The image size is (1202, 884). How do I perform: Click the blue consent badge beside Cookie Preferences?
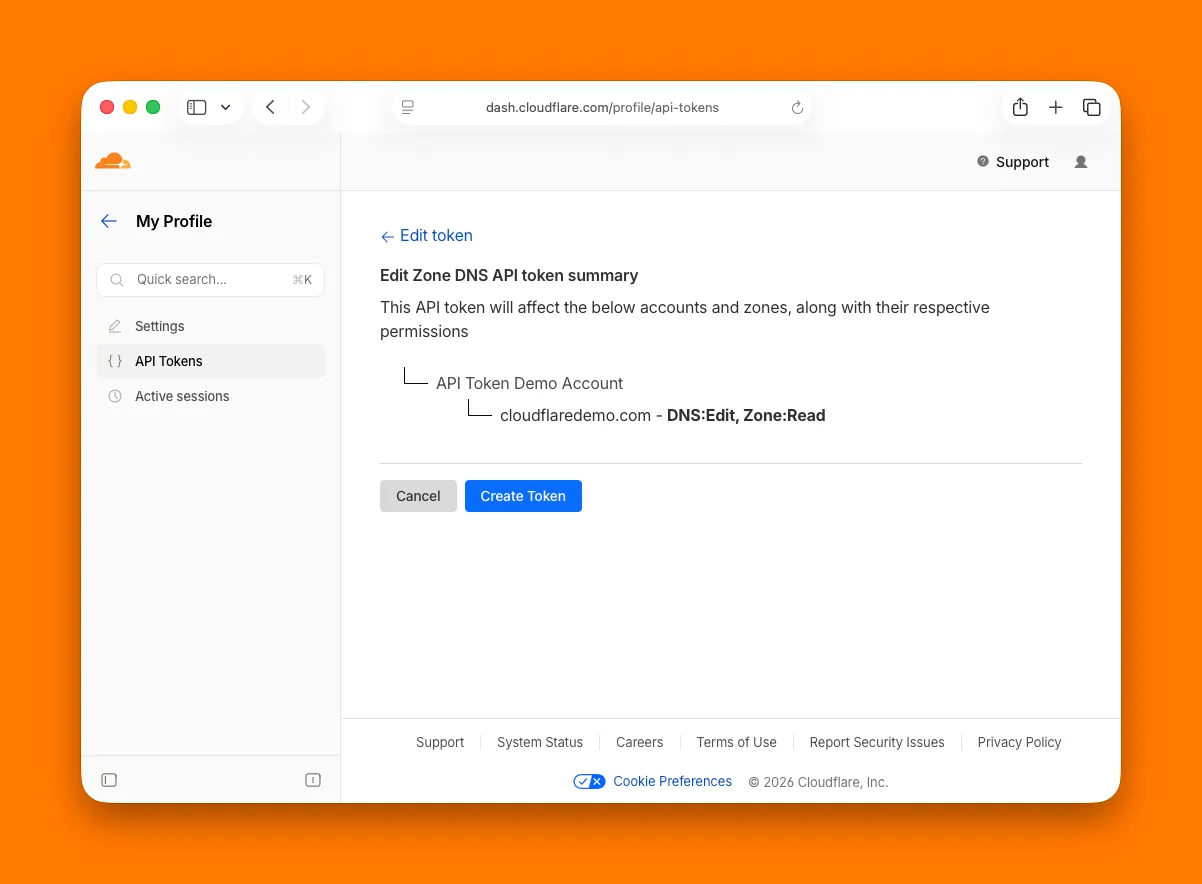[589, 781]
